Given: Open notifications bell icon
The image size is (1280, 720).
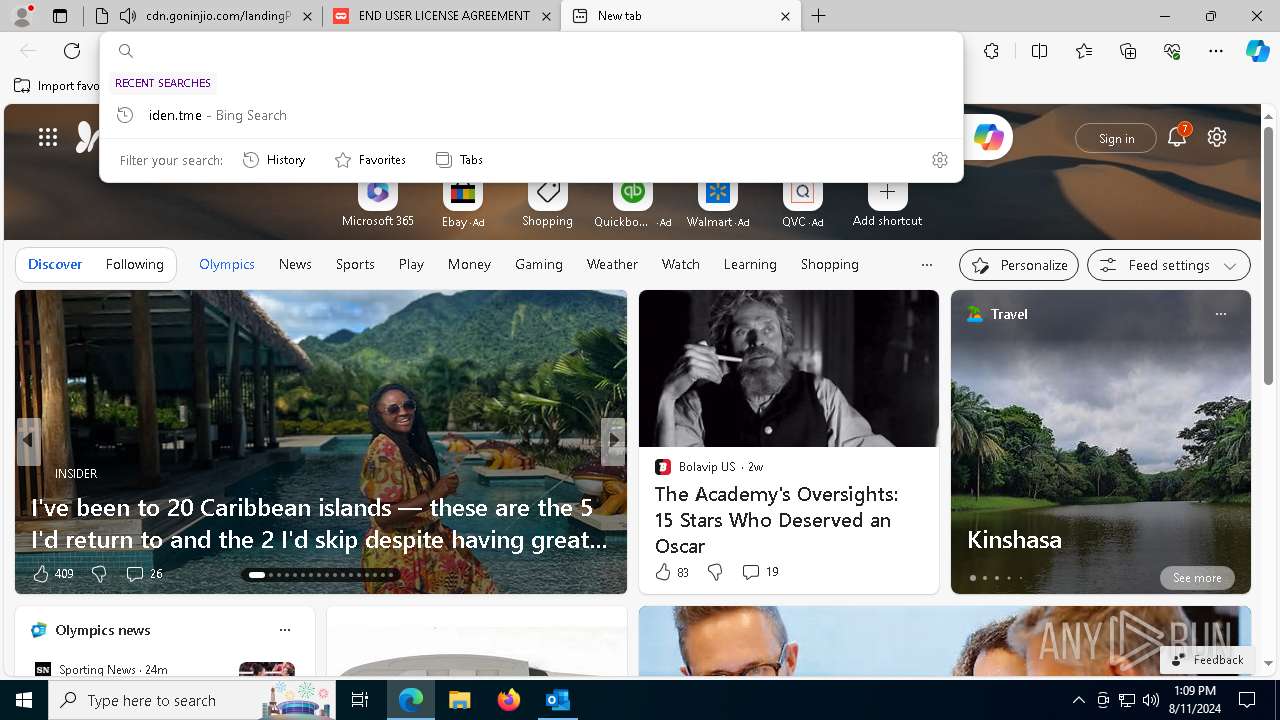Looking at the screenshot, I should click(x=1177, y=138).
